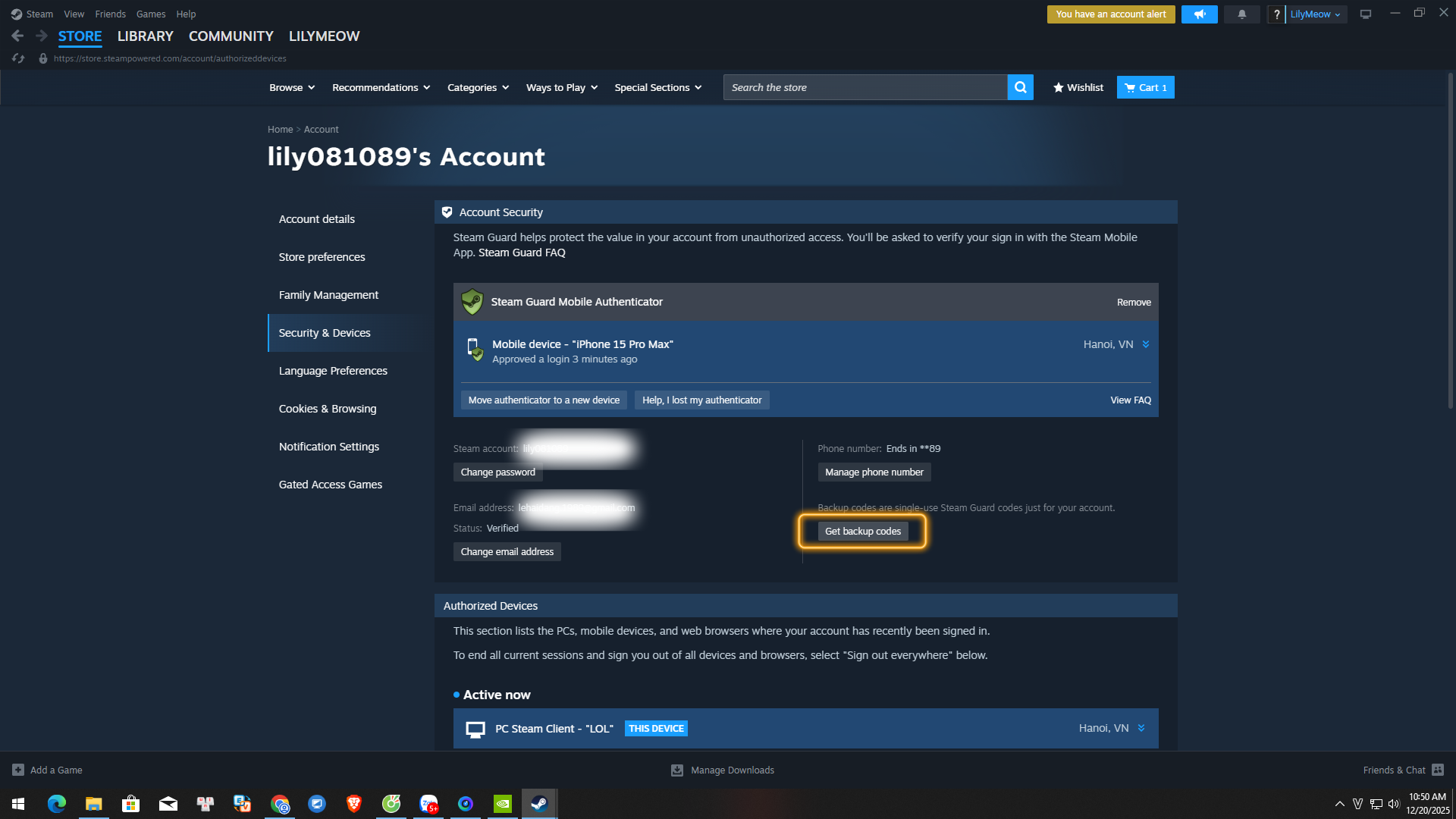The height and width of the screenshot is (819, 1456).
Task: Open NVIDIA app from taskbar
Action: tap(502, 804)
